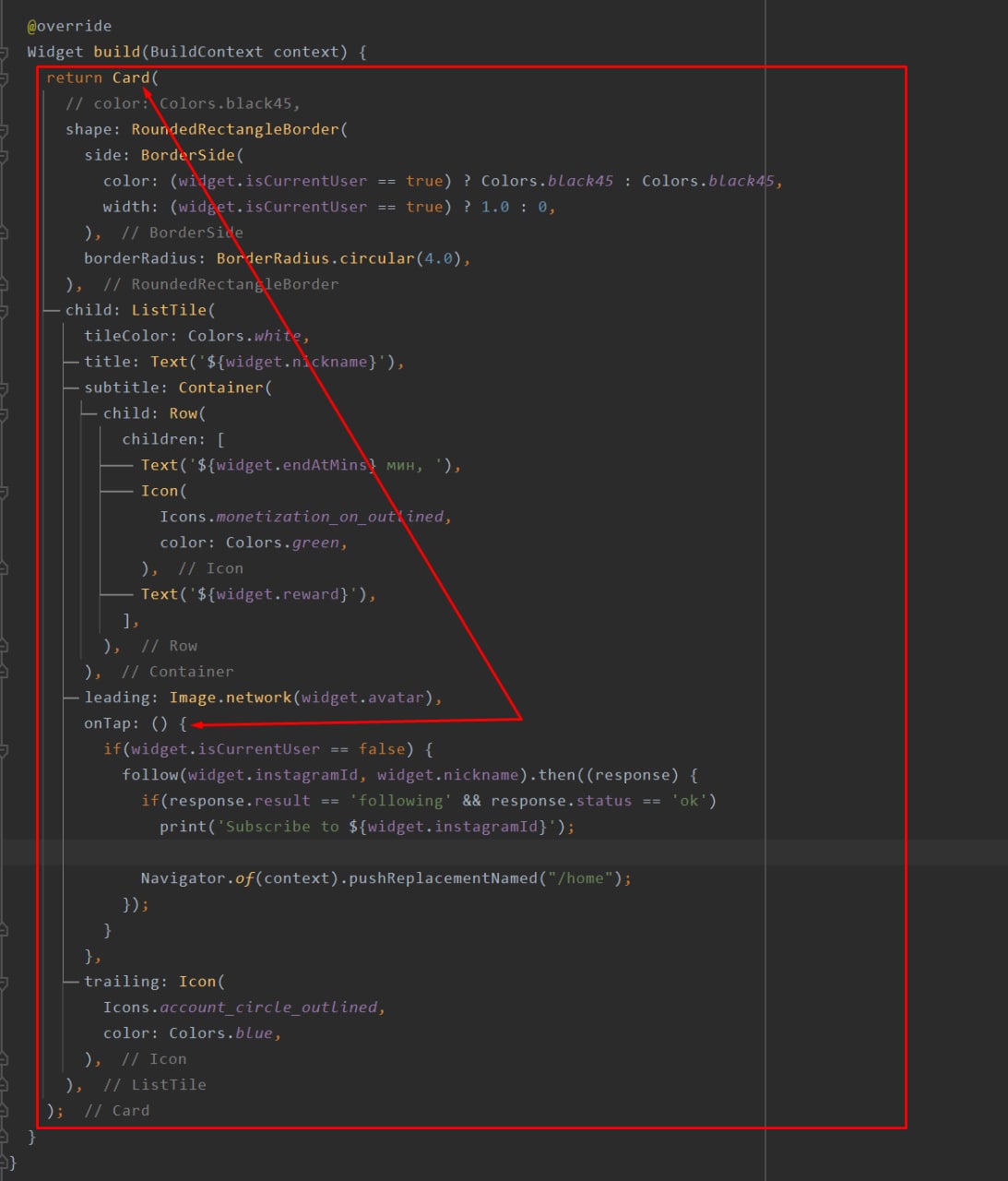Click the BuildContext type name

click(x=206, y=52)
